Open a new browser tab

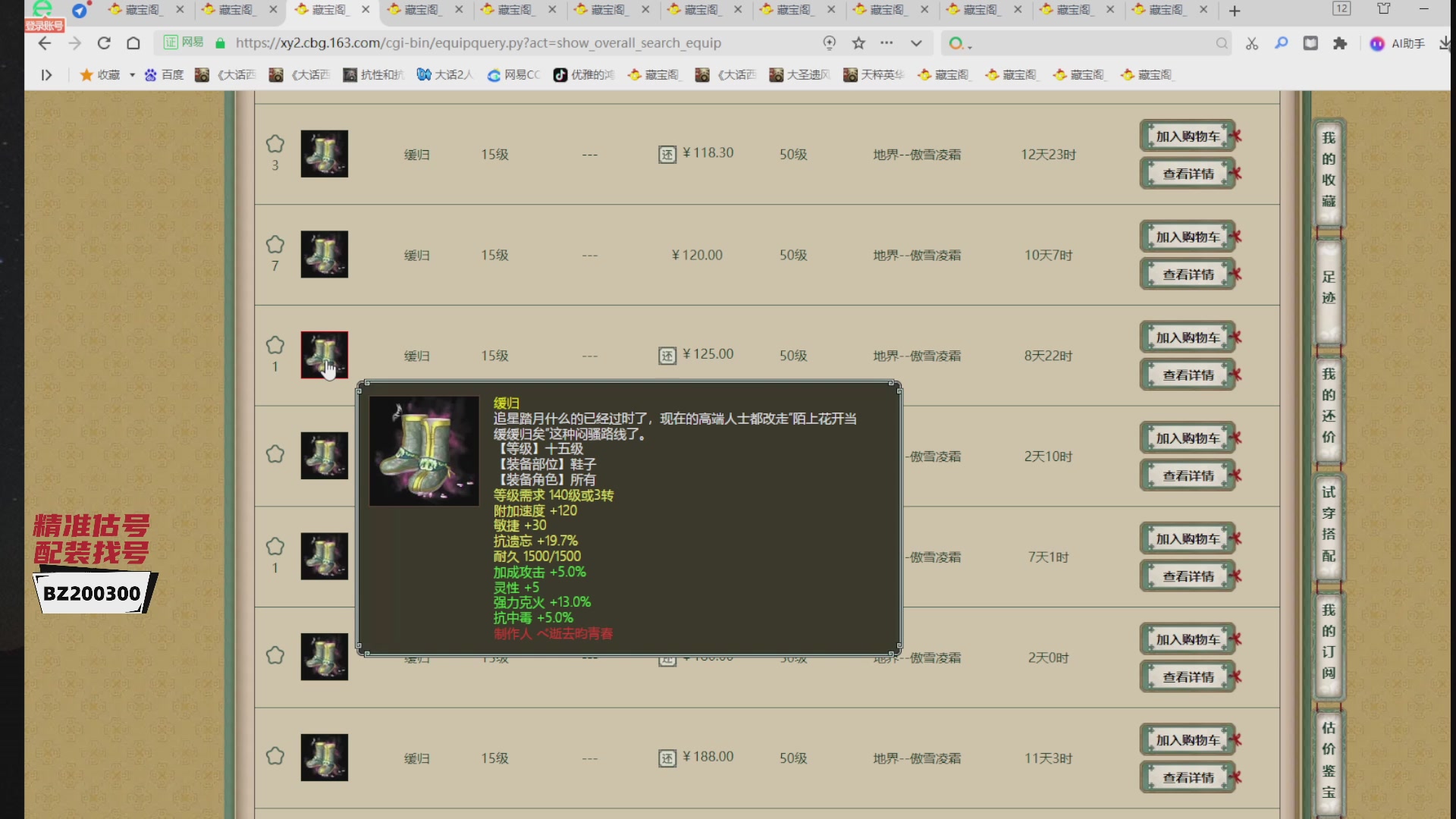1235,11
